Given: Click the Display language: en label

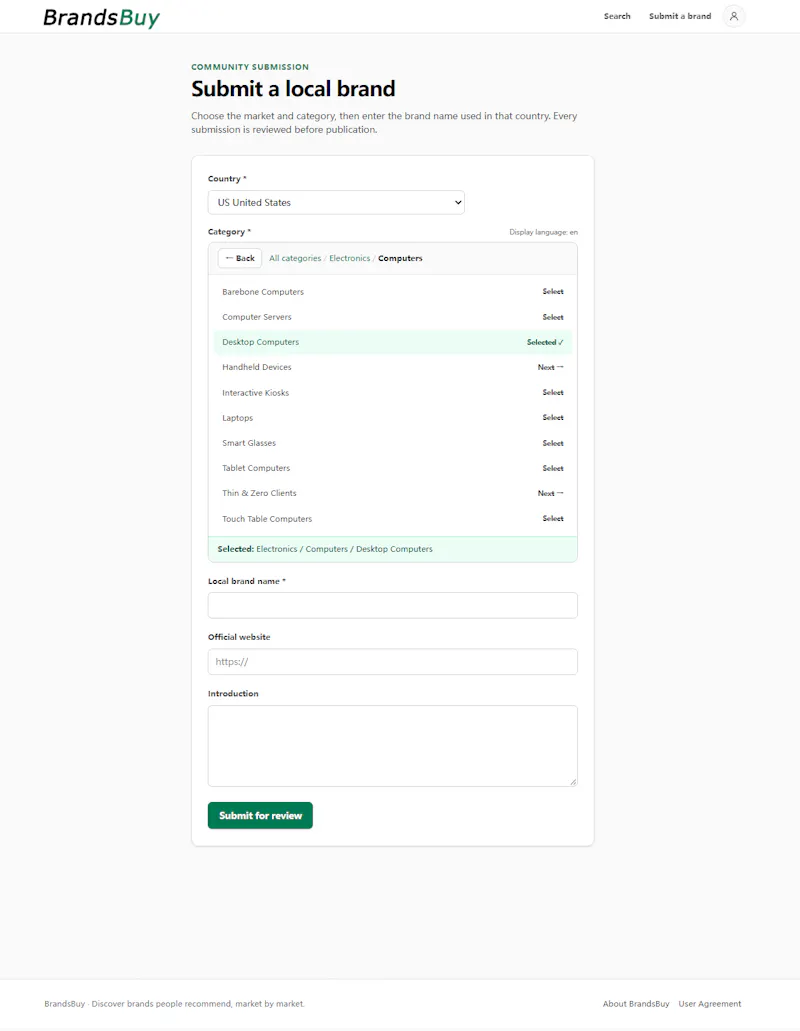Looking at the screenshot, I should pos(543,232).
